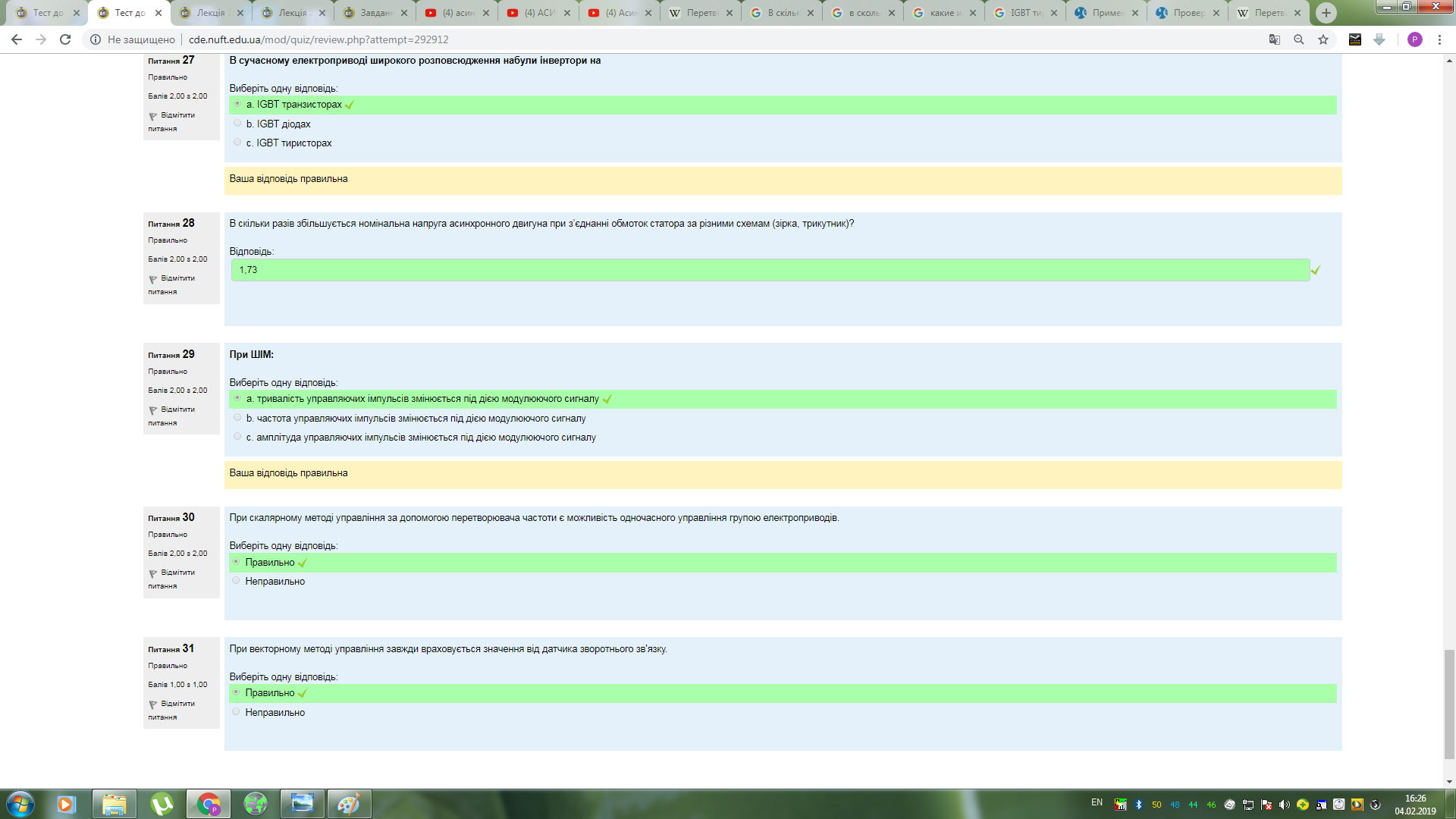Open the purple profile avatar
Screen dimensions: 1456x819
(1414, 39)
